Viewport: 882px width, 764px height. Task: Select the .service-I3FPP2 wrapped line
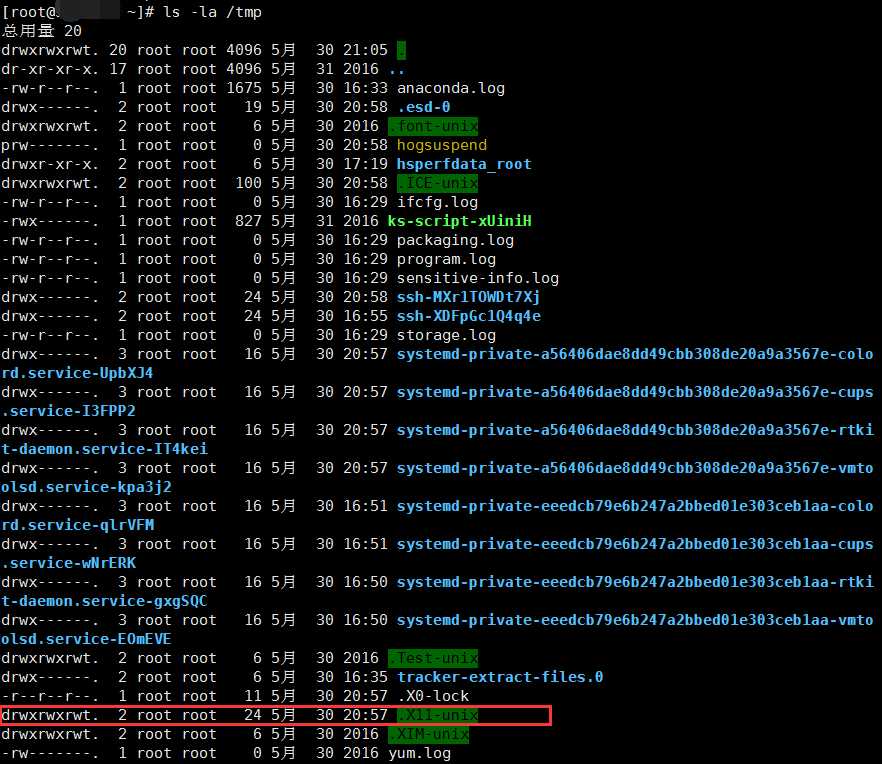pyautogui.click(x=68, y=411)
